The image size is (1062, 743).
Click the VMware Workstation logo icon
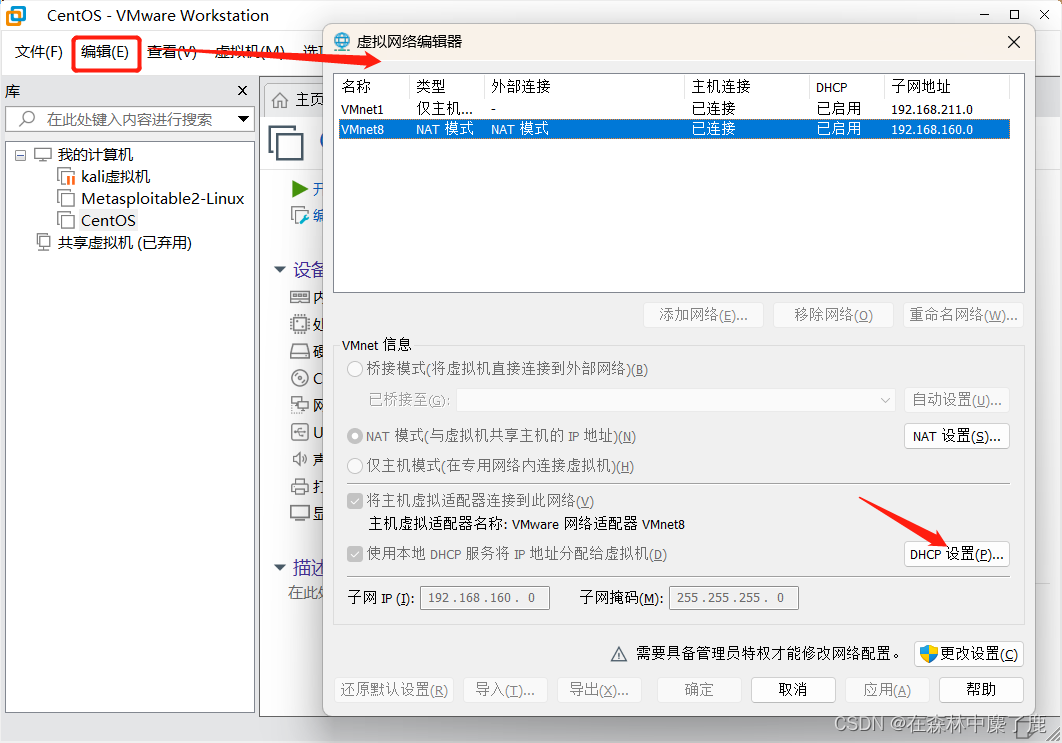16,16
